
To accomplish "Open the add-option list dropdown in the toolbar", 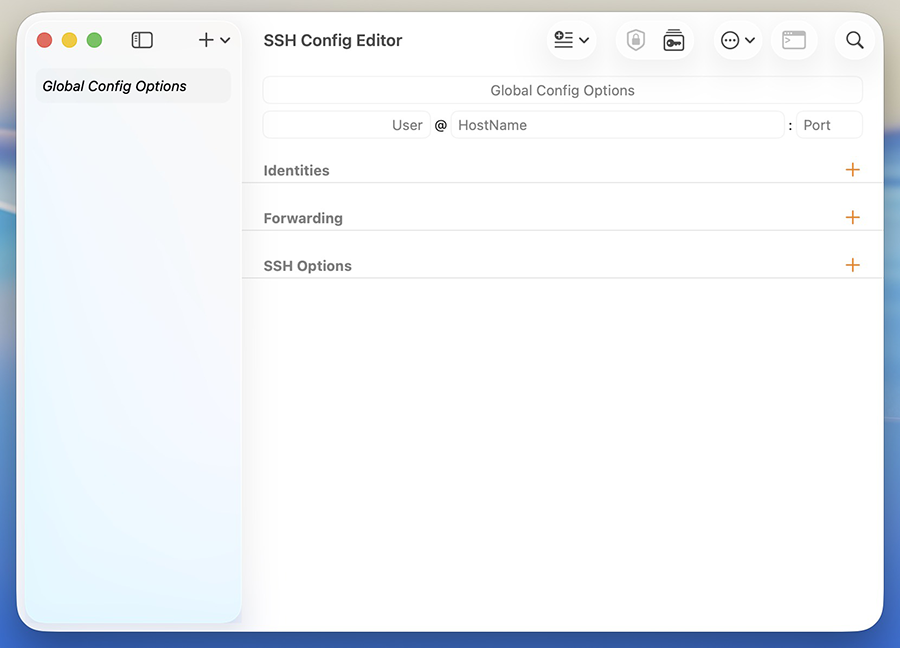I will click(571, 40).
